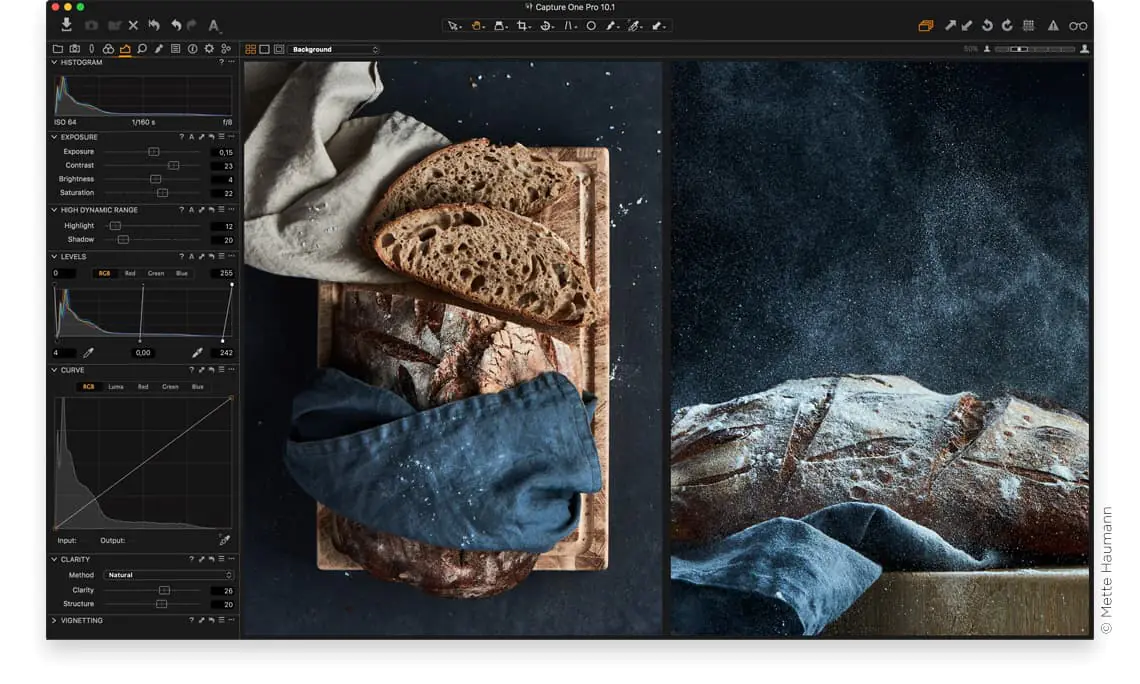This screenshot has height=684, width=1140.
Task: Click the curve point picker eyedropper
Action: point(224,540)
